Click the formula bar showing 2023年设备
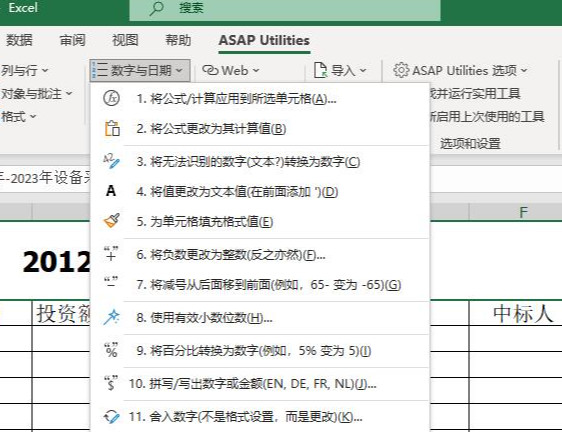562x432 pixels. pyautogui.click(x=45, y=178)
